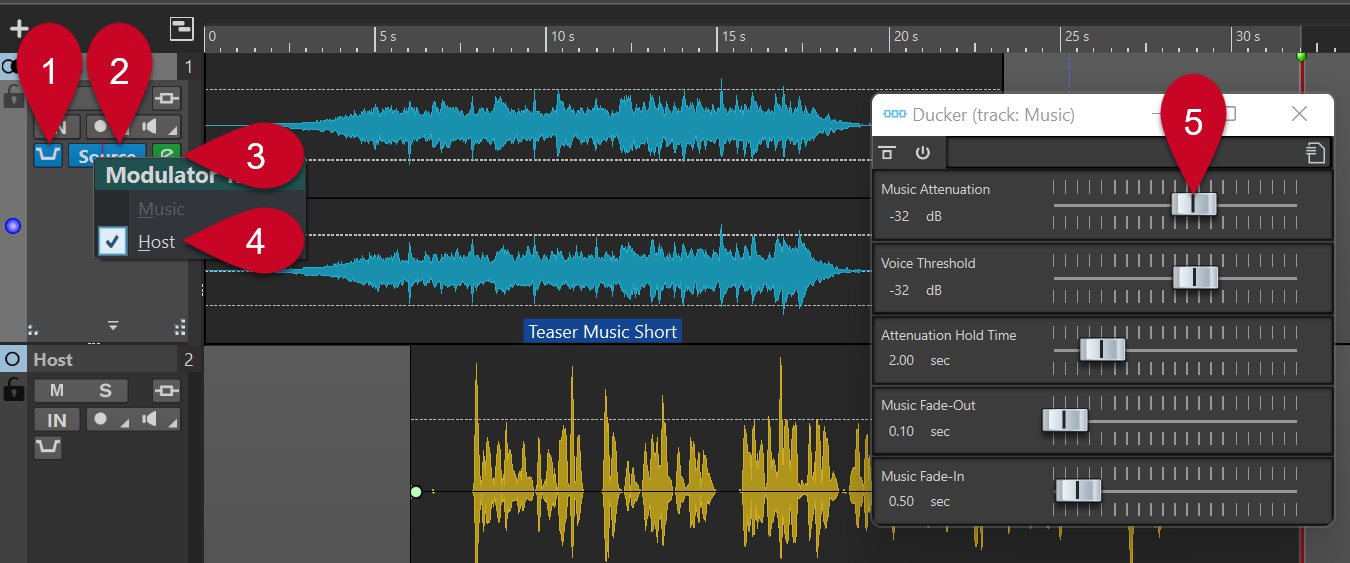
Task: Click the Voice Threshold -32 value
Action: click(900, 290)
